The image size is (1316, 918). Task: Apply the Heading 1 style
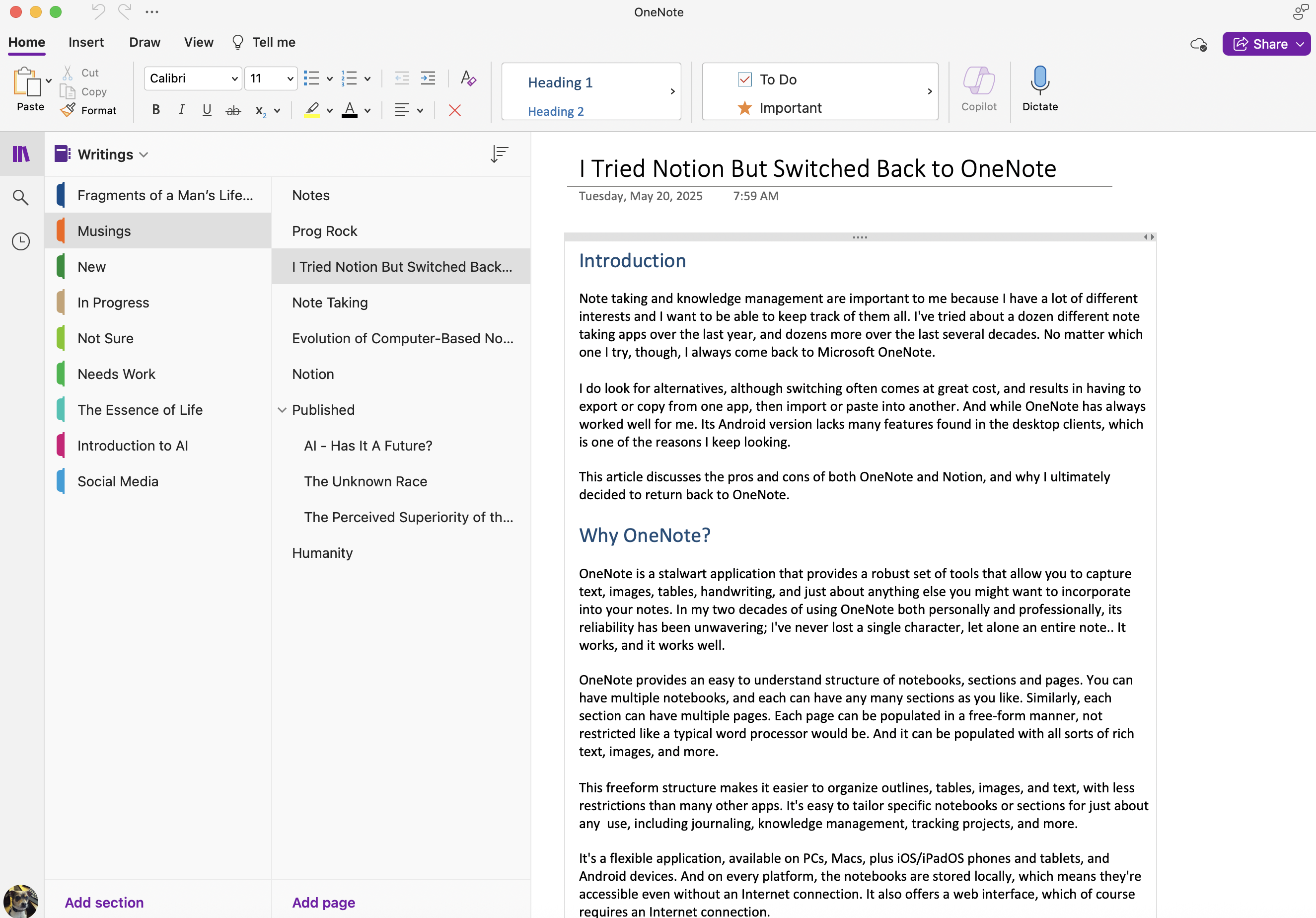click(560, 82)
